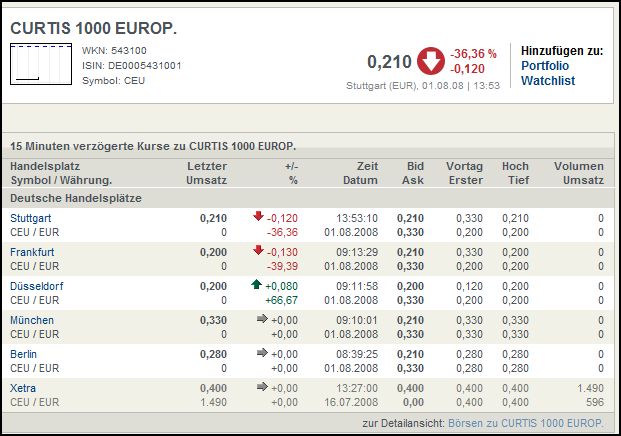The image size is (621, 436).
Task: Click the Stuttgart time 13:53:10
Action: [357, 219]
